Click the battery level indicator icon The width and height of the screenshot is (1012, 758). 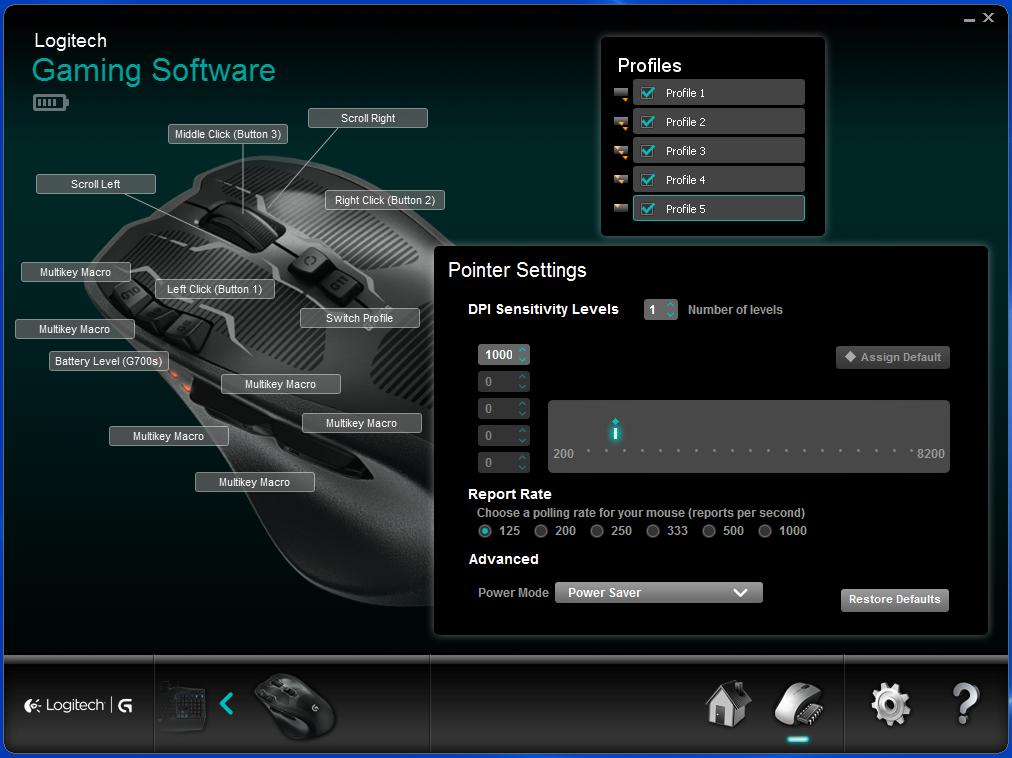(x=50, y=102)
